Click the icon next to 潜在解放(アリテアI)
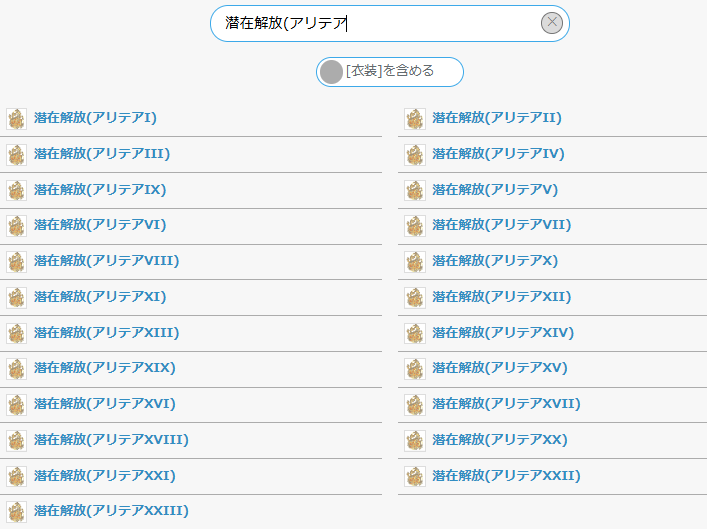This screenshot has height=529, width=707. click(17, 119)
